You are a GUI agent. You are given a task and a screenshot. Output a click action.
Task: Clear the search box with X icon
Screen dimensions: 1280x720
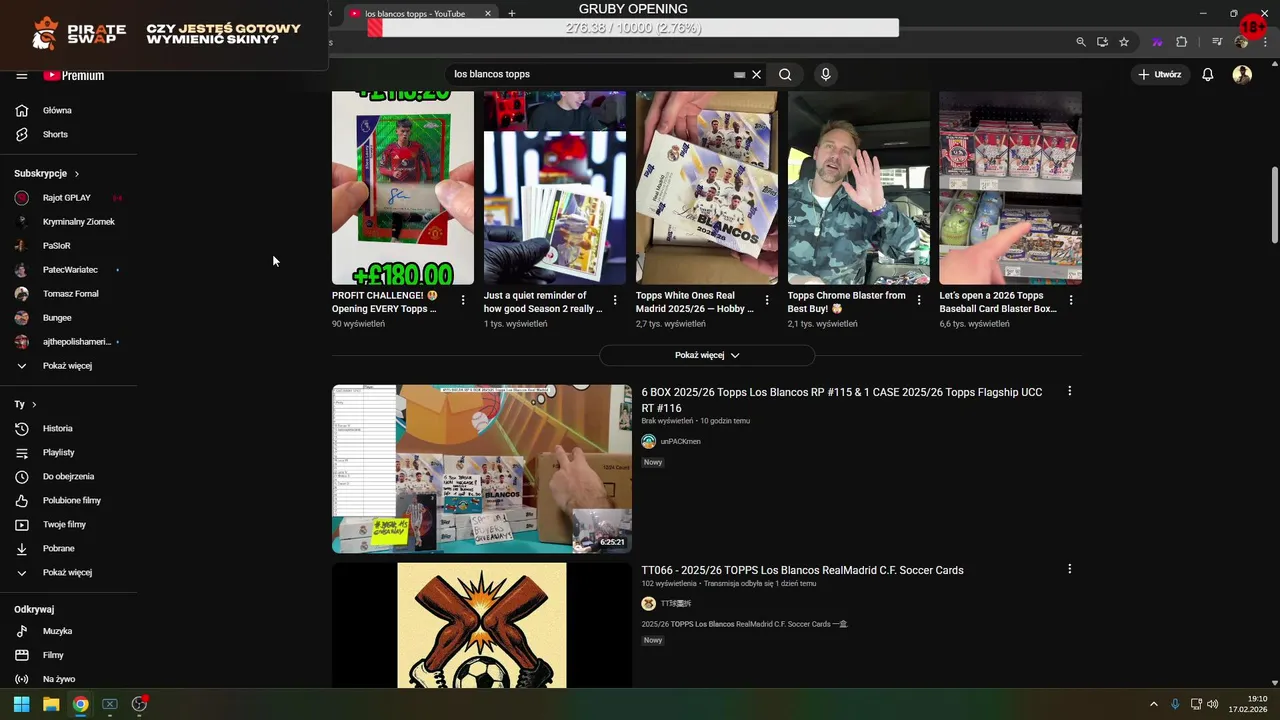(x=756, y=74)
